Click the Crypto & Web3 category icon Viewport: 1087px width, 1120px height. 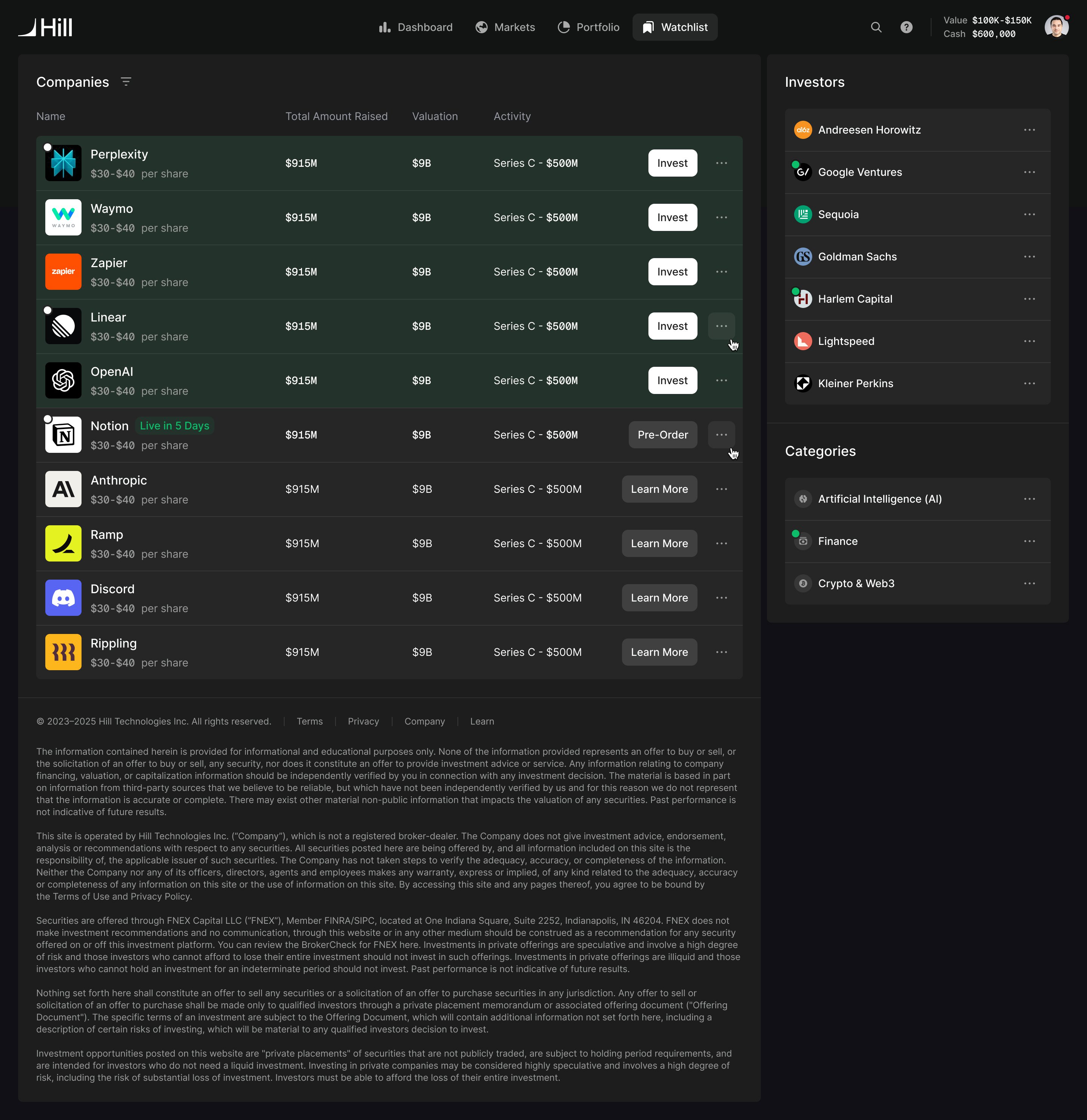tap(803, 583)
